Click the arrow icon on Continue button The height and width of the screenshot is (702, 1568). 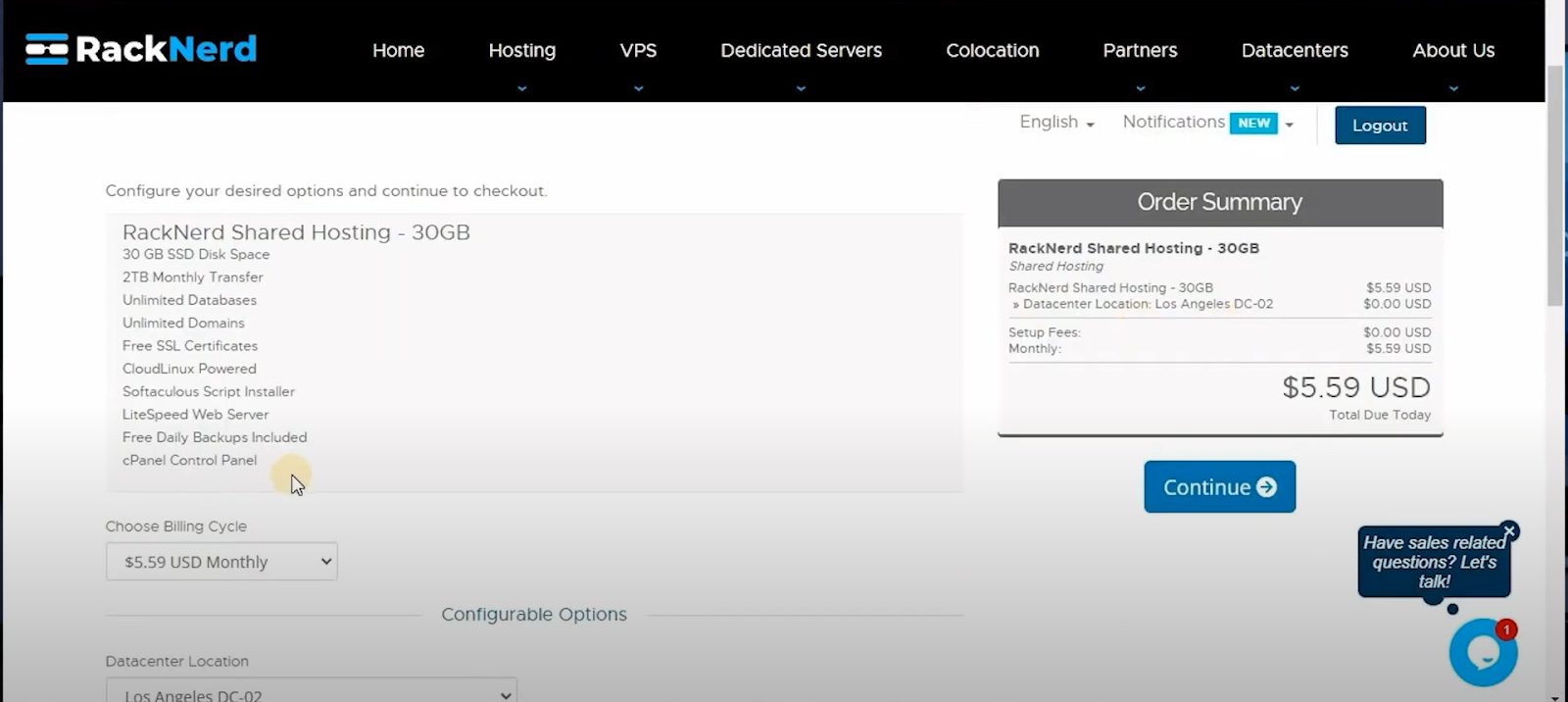pos(1266,487)
